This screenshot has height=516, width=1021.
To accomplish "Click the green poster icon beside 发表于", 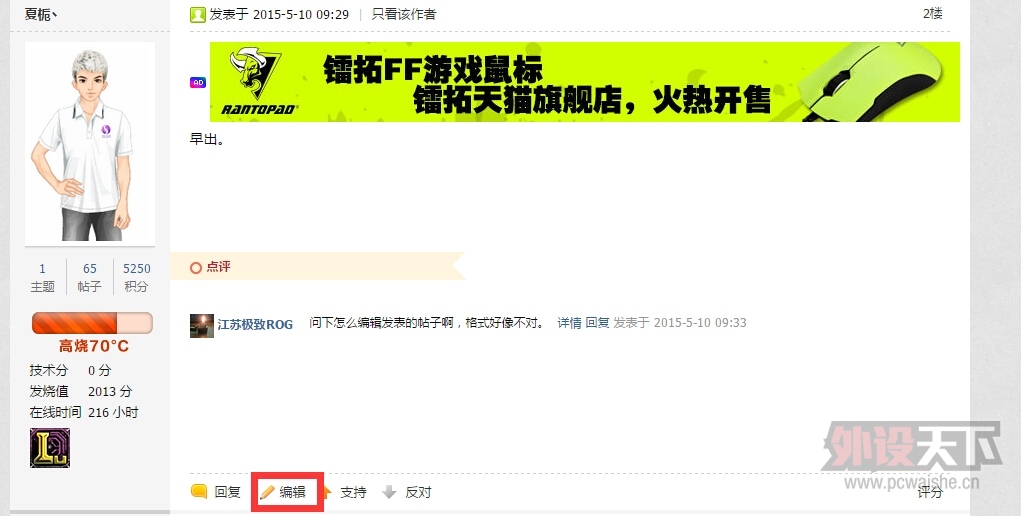I will point(198,14).
